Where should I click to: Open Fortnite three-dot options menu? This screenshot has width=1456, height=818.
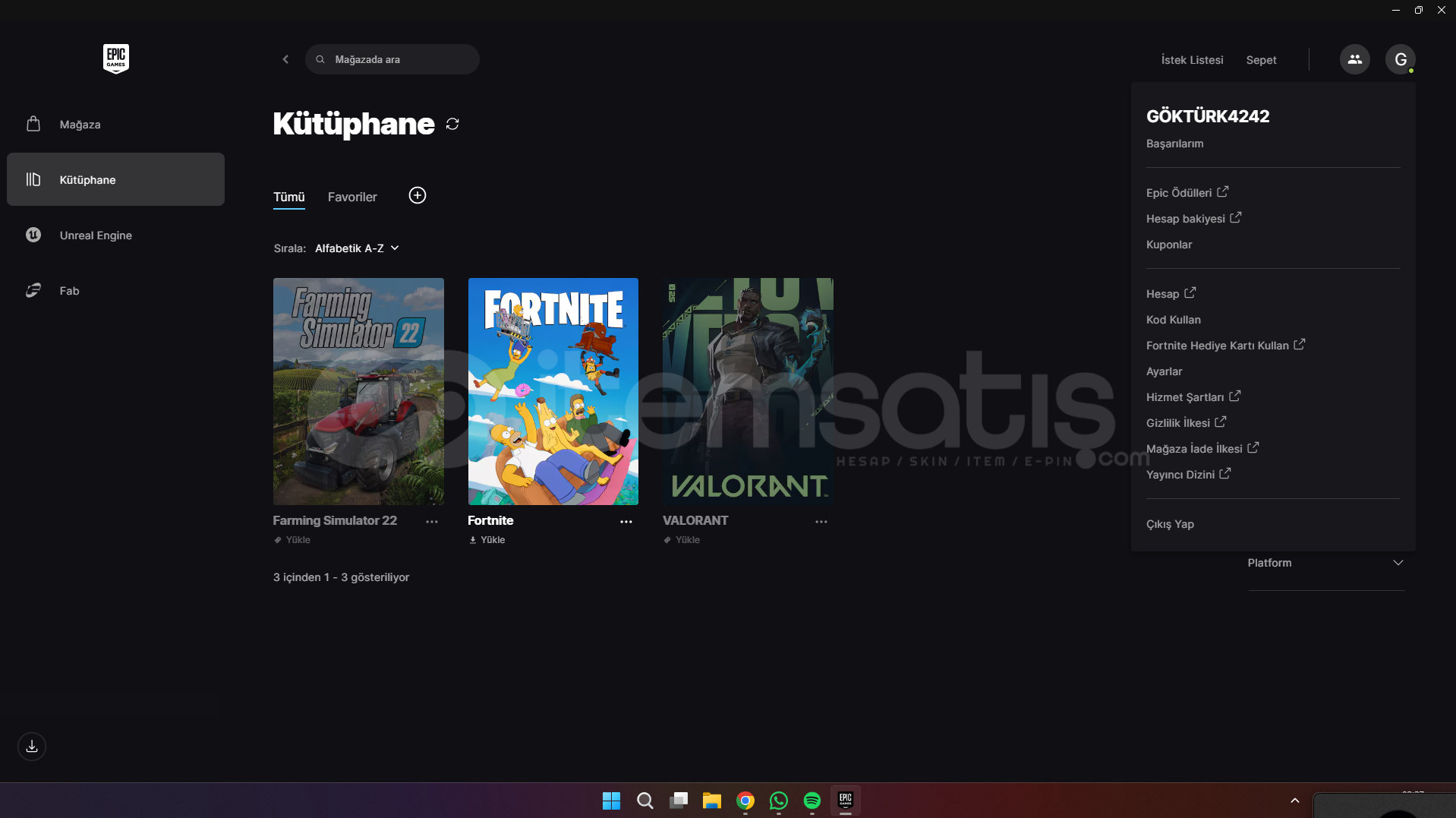click(626, 522)
